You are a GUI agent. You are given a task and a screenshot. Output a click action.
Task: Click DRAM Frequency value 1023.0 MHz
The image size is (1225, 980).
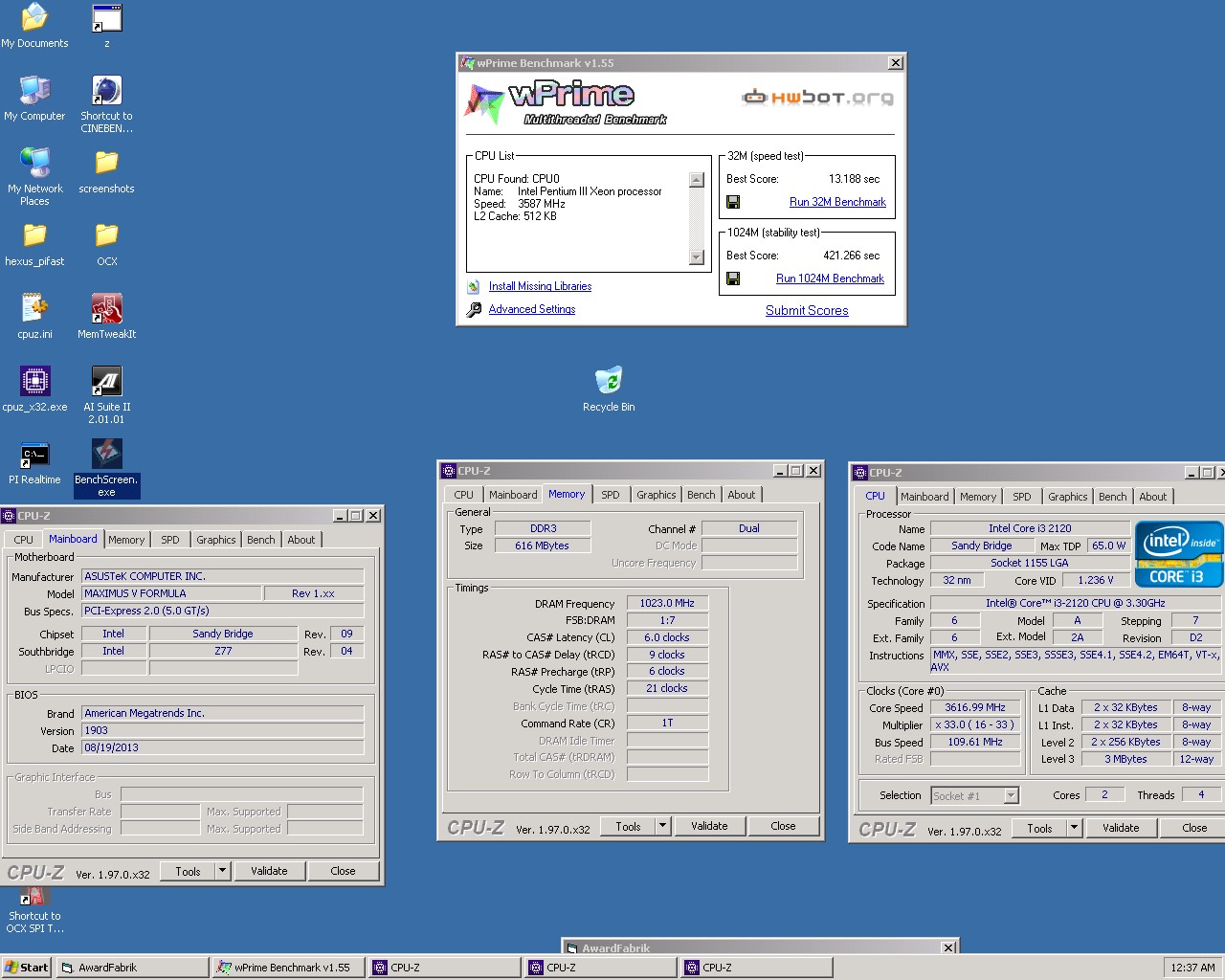[x=667, y=603]
